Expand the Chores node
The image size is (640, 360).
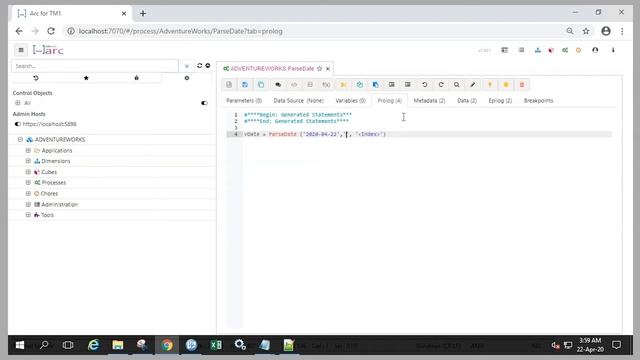pos(28,193)
